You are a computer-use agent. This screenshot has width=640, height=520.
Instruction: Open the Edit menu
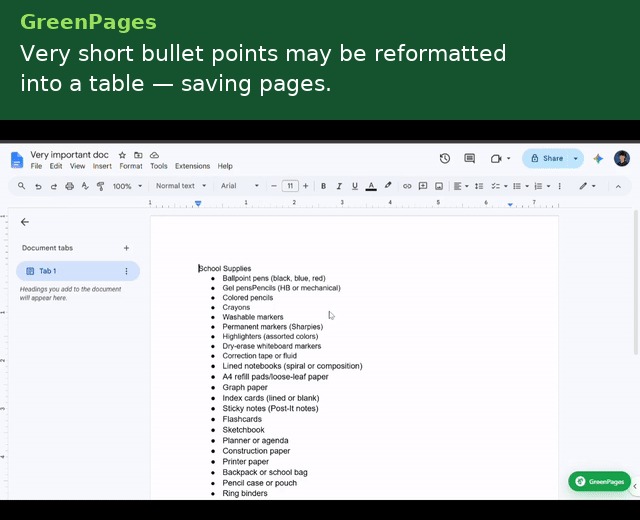pyautogui.click(x=56, y=166)
